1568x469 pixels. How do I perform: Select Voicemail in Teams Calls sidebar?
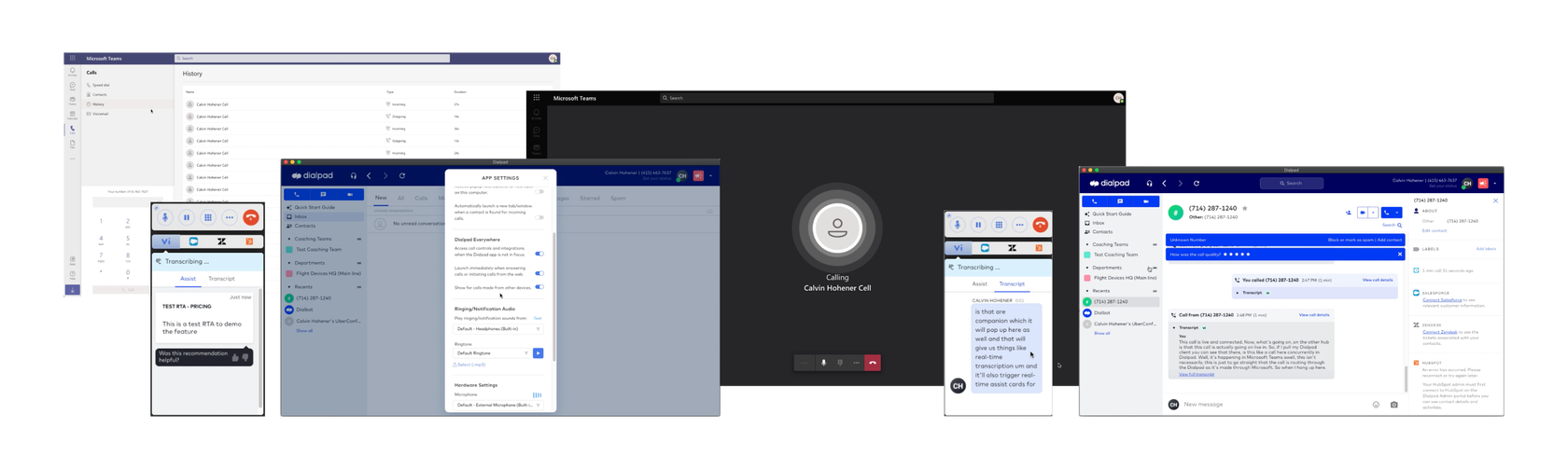point(100,114)
